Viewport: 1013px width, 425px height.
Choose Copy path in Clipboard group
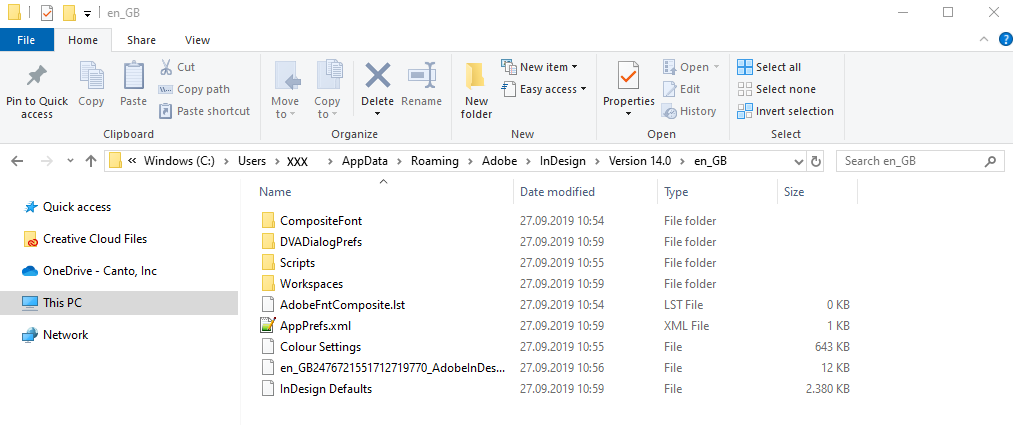pos(194,89)
